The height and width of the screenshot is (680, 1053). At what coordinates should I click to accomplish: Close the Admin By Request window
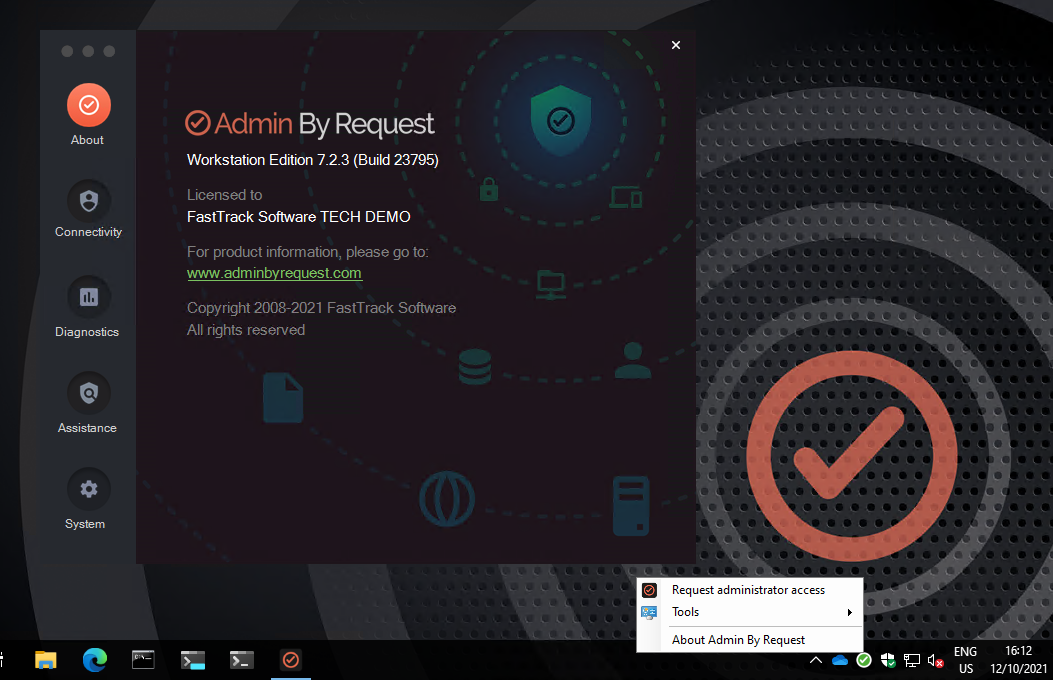(676, 45)
